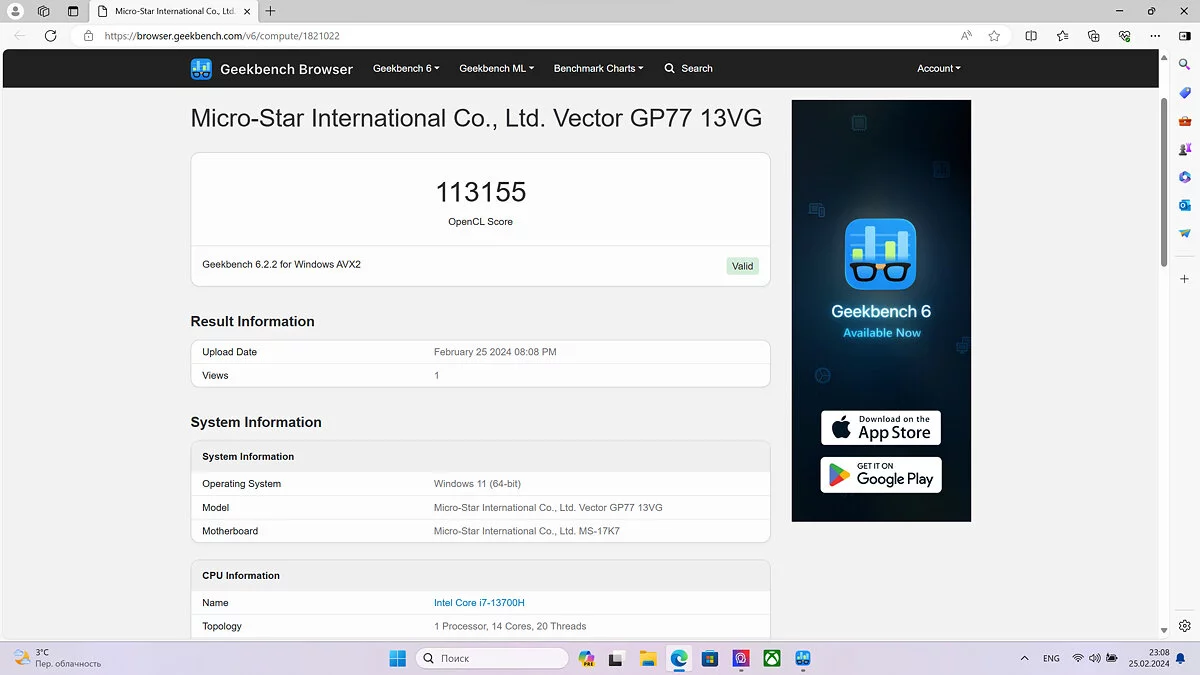Screen dimensions: 1200x675
Task: Click the page vertical scrollbar thumb
Action: (1164, 182)
